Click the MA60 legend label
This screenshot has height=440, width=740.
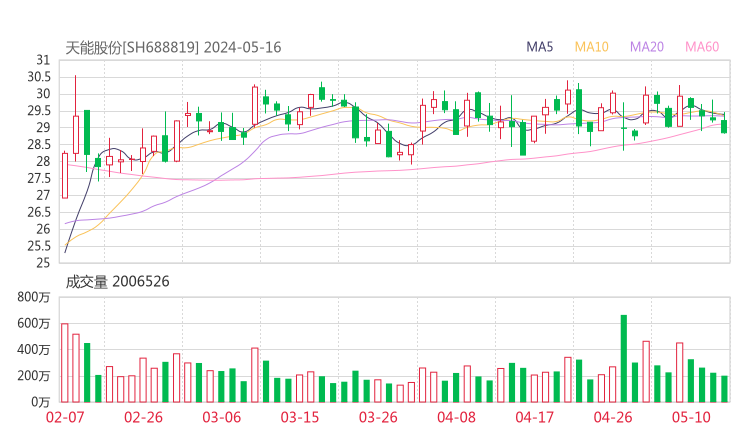tap(702, 47)
